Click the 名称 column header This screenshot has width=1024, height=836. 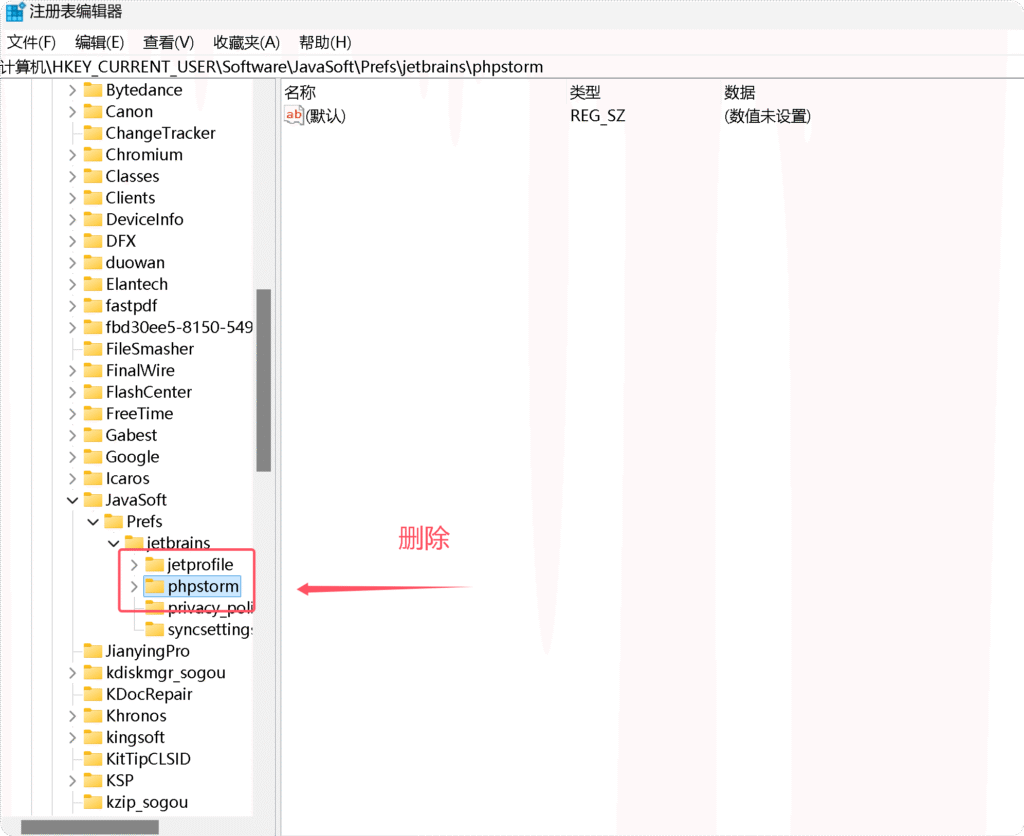[x=300, y=92]
